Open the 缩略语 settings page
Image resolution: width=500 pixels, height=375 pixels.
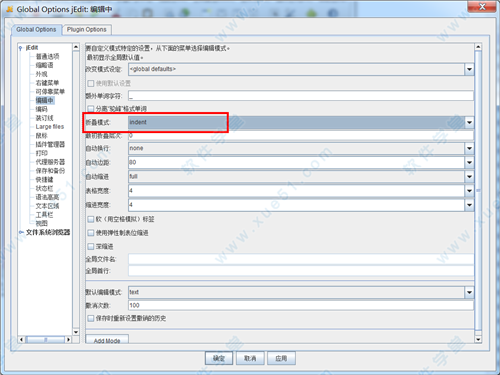coord(44,65)
